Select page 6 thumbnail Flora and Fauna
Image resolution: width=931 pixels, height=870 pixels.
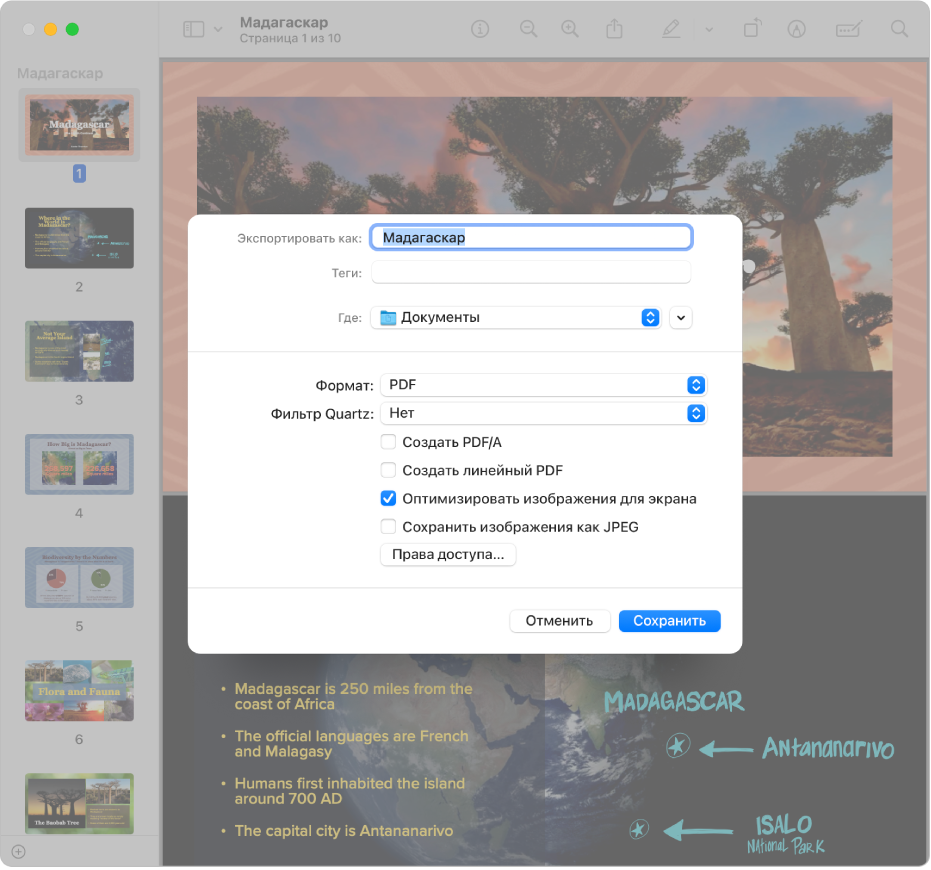click(x=80, y=691)
